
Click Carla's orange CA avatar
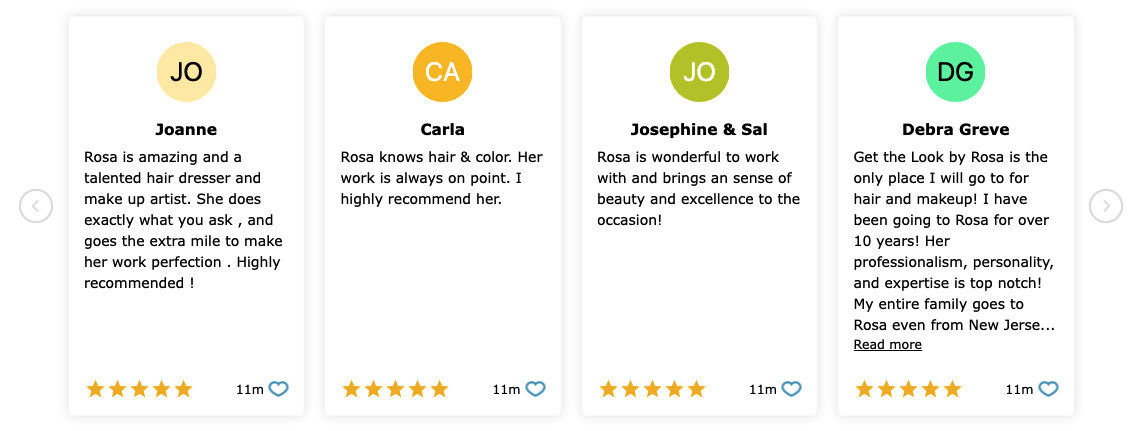click(442, 72)
